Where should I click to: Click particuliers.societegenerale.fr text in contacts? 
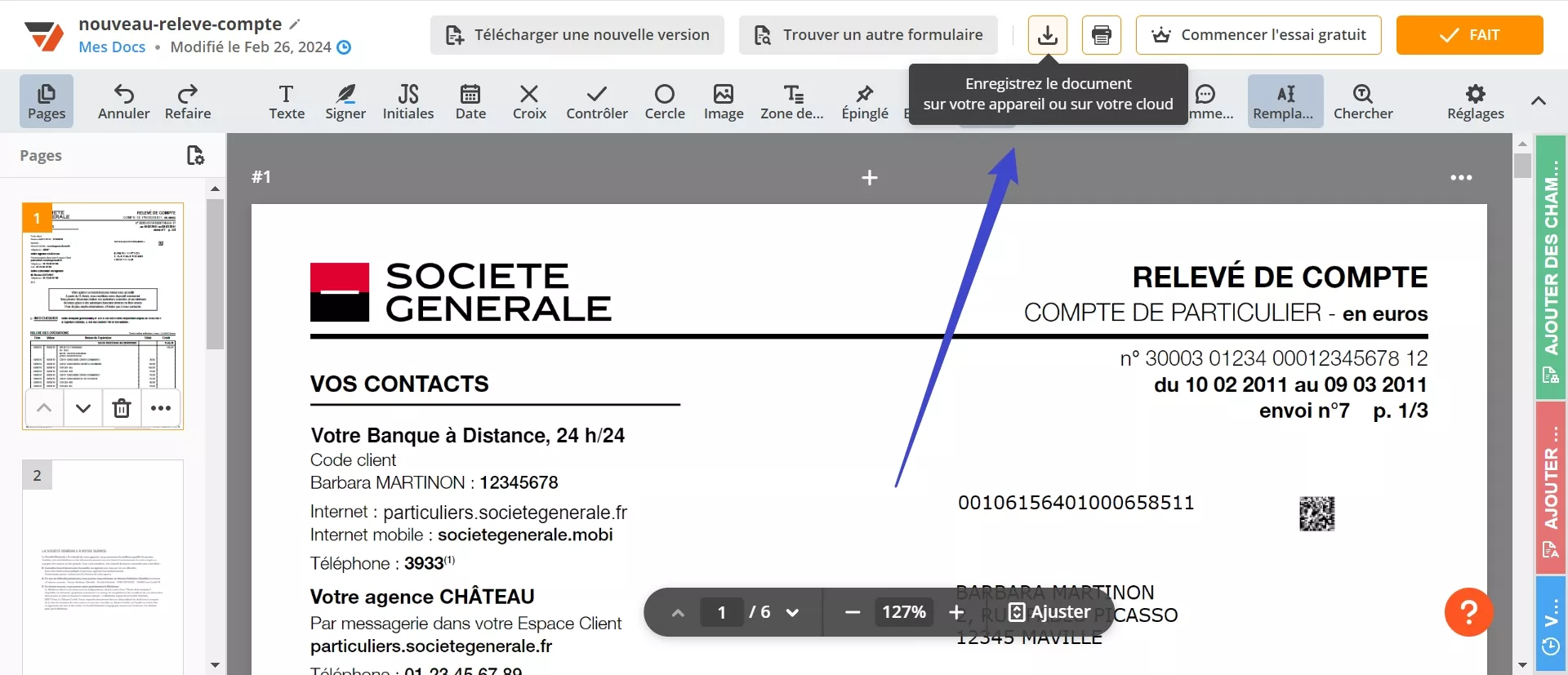tap(505, 513)
